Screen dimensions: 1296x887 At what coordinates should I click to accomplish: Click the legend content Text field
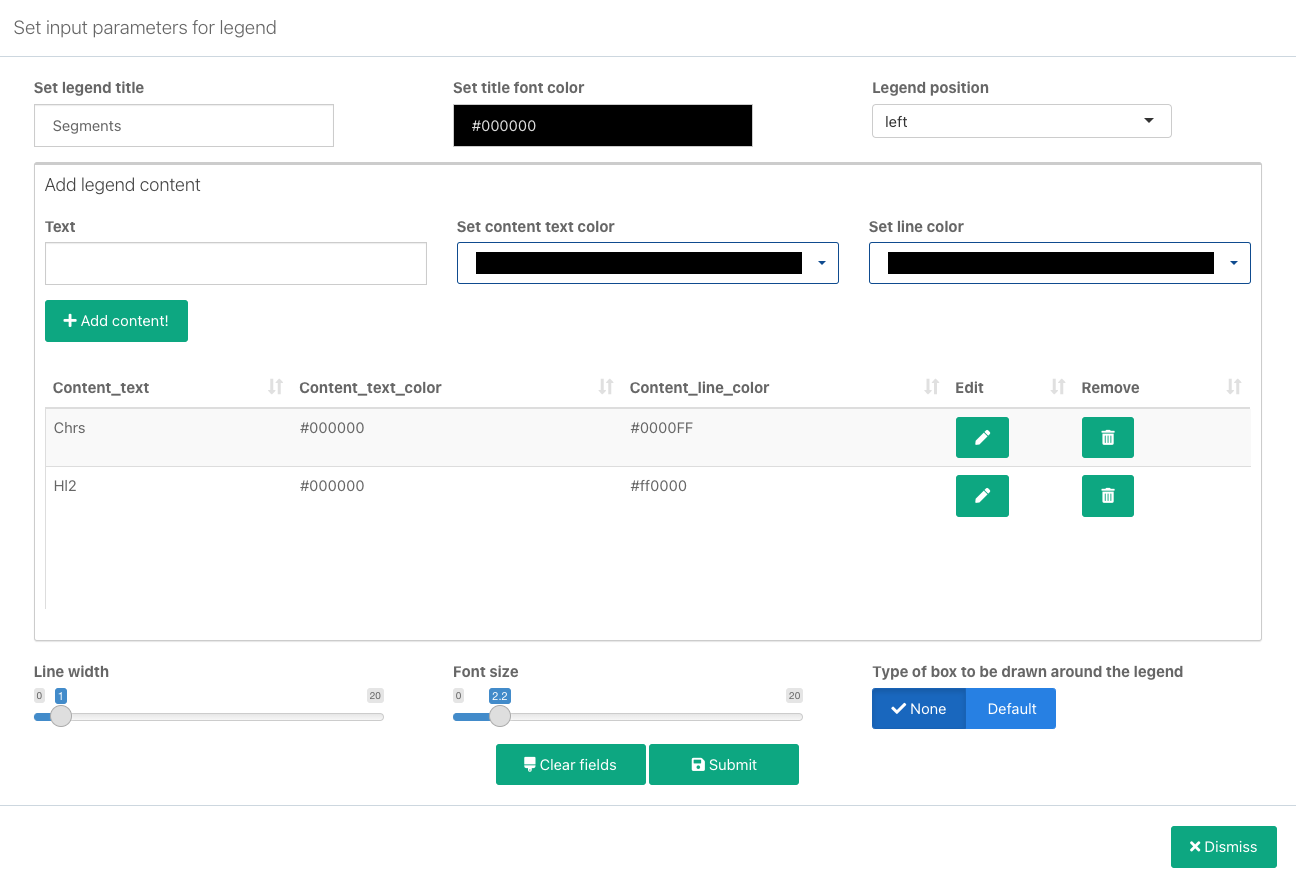tap(236, 263)
